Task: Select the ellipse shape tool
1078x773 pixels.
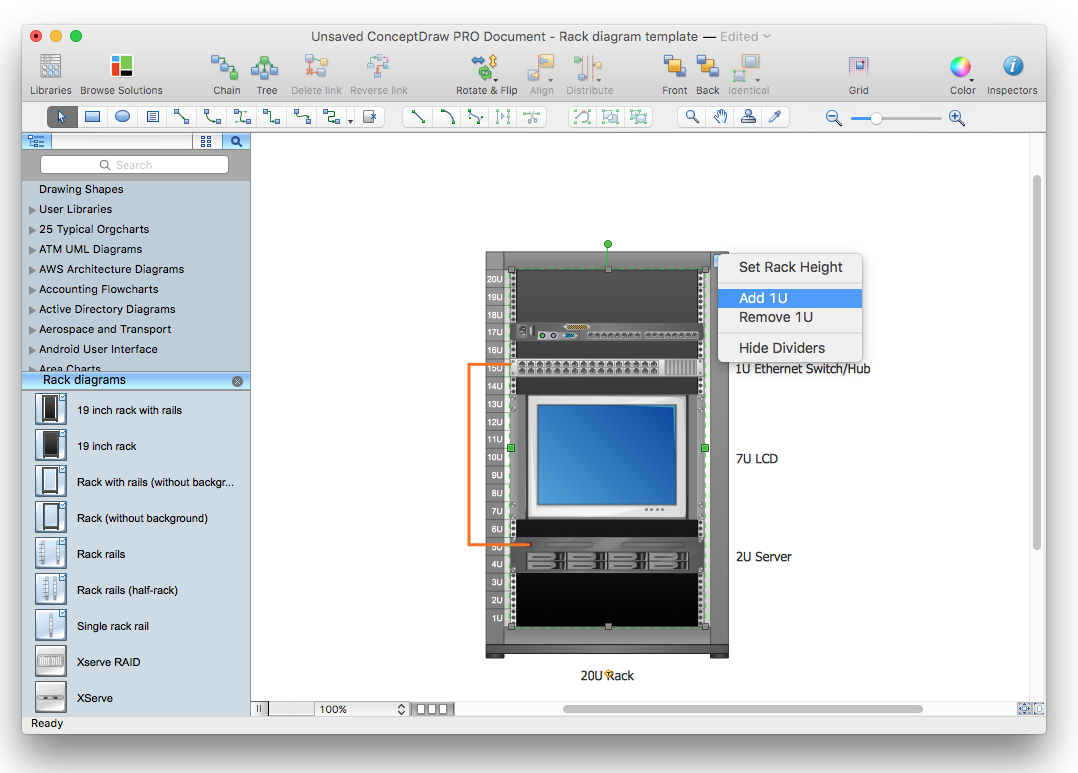Action: (x=122, y=117)
